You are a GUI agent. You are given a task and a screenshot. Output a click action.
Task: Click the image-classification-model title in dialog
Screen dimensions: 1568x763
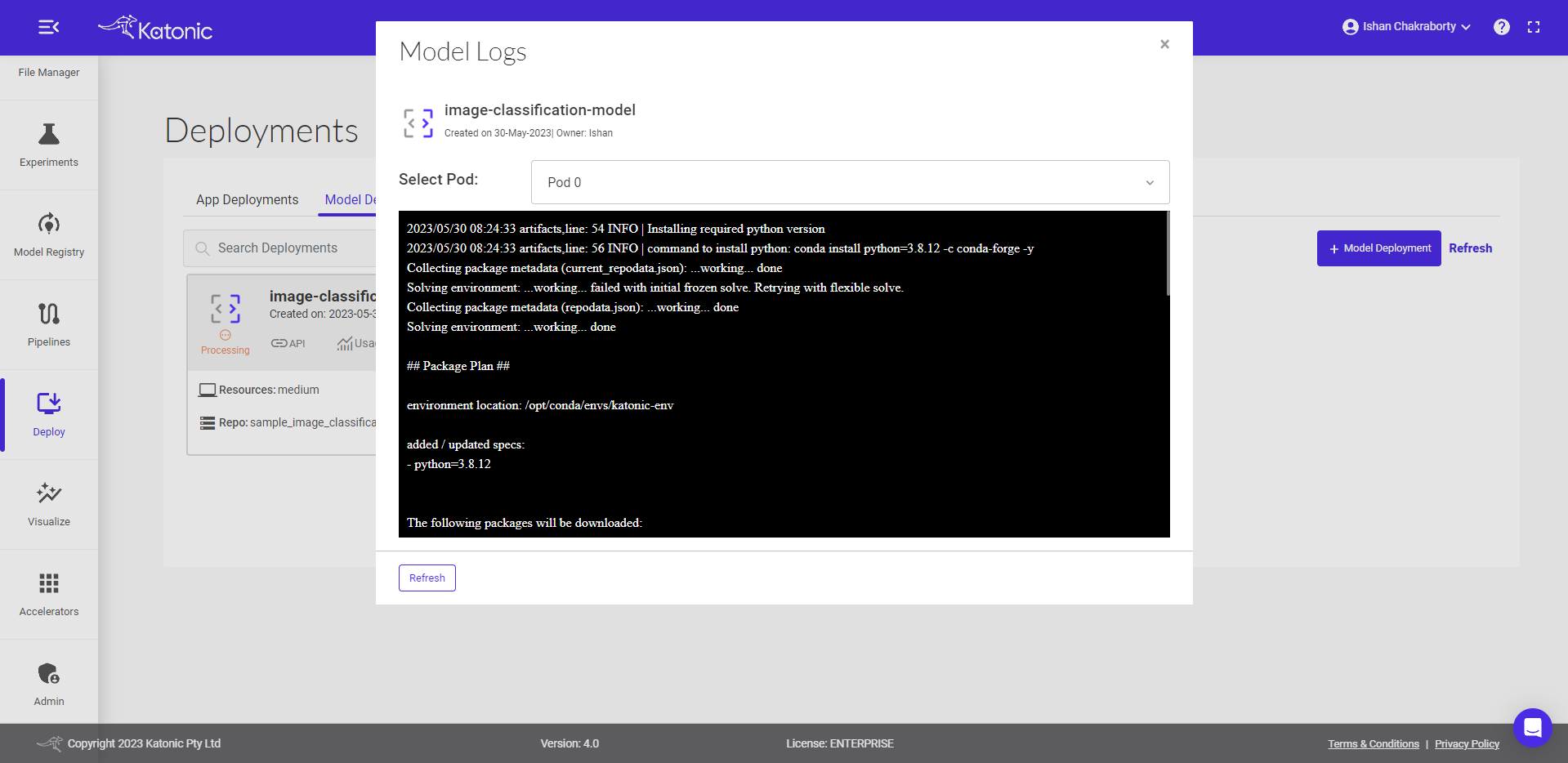click(540, 110)
